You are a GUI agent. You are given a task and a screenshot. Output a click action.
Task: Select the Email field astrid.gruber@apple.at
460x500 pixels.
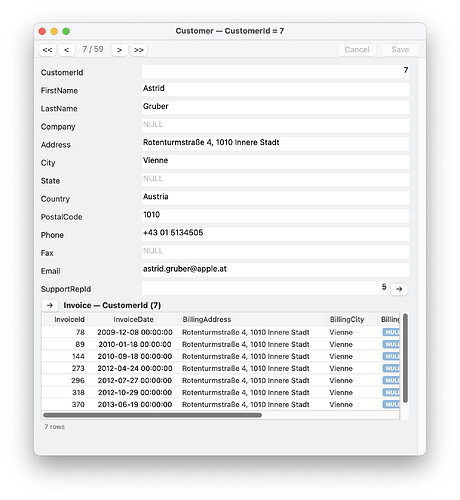276,270
